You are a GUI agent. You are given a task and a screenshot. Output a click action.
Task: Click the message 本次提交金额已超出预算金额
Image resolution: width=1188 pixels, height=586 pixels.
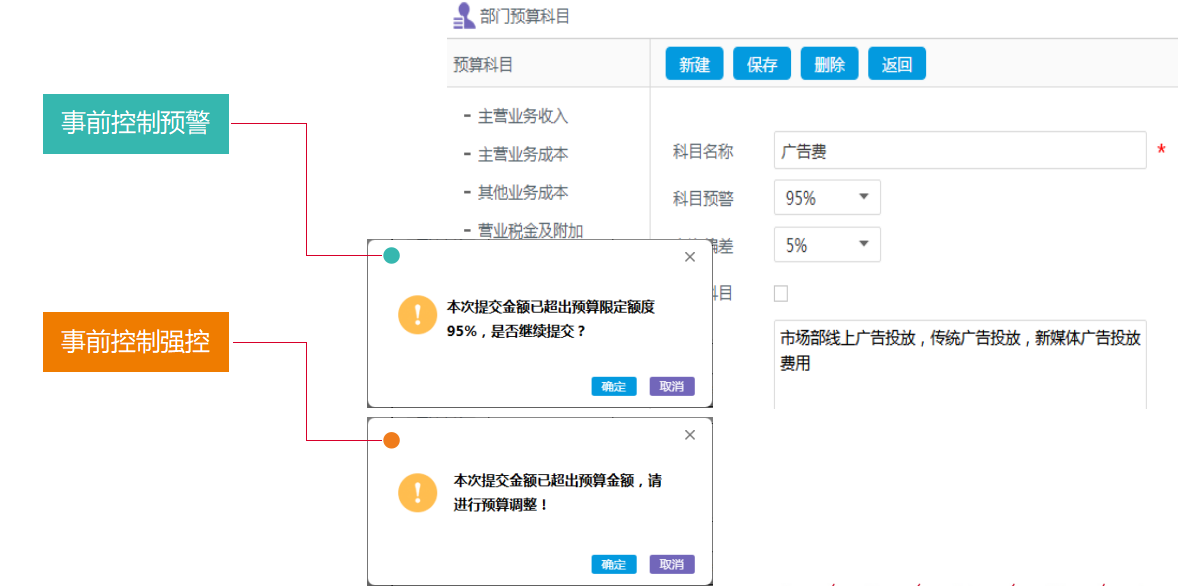(559, 493)
